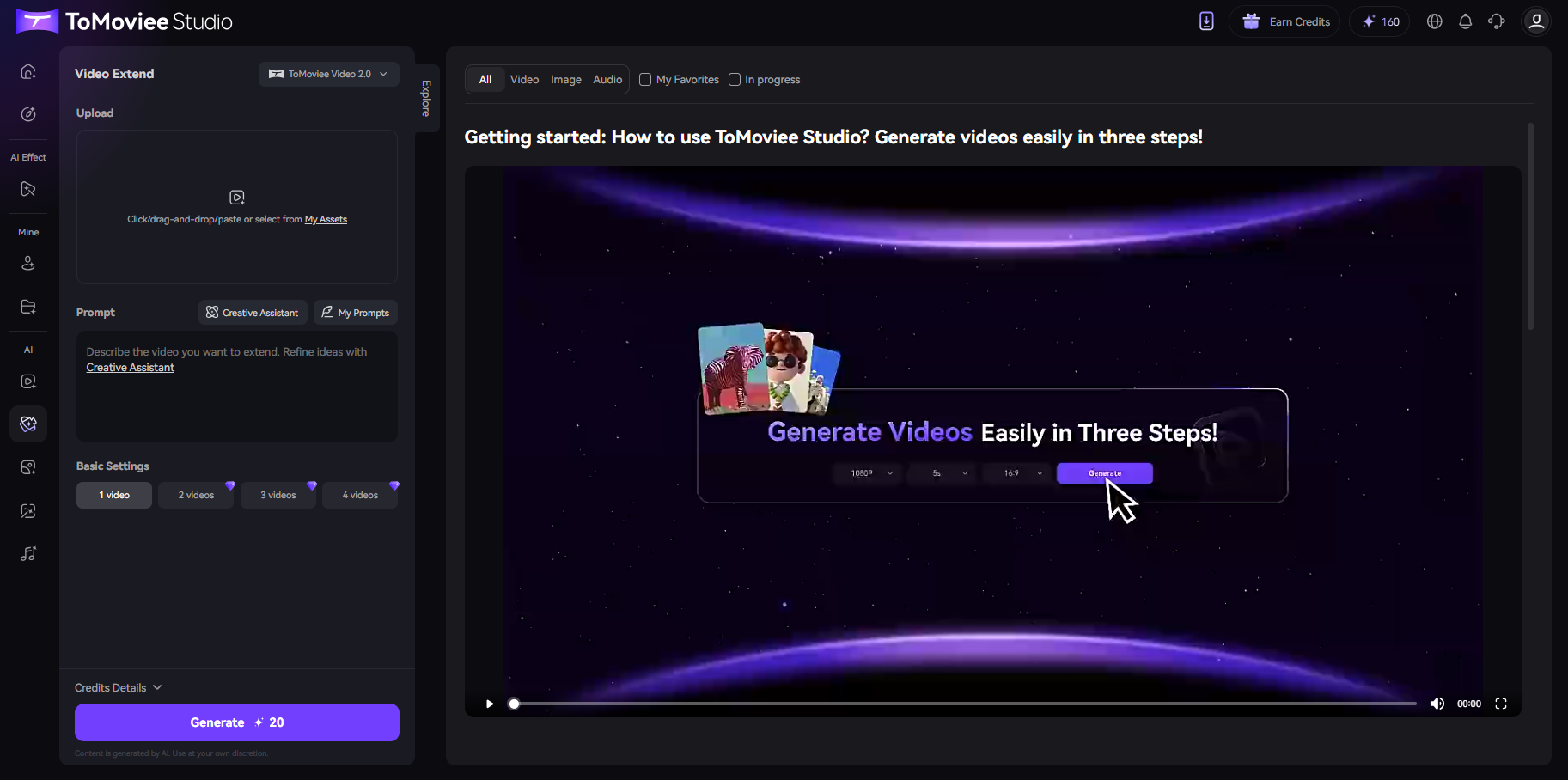This screenshot has width=1568, height=780.
Task: Open the Home icon in the sidebar
Action: [28, 72]
